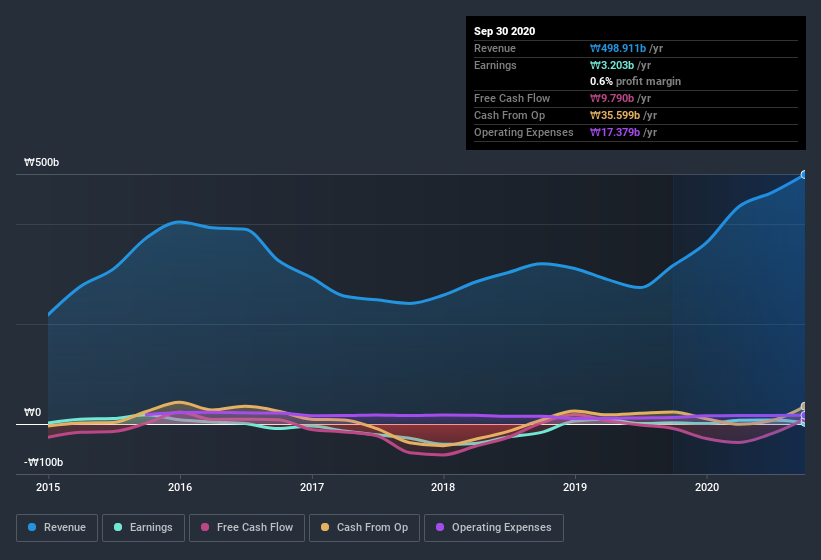Click the orange Cash From Op dot
This screenshot has height=560, width=821.
[325, 527]
